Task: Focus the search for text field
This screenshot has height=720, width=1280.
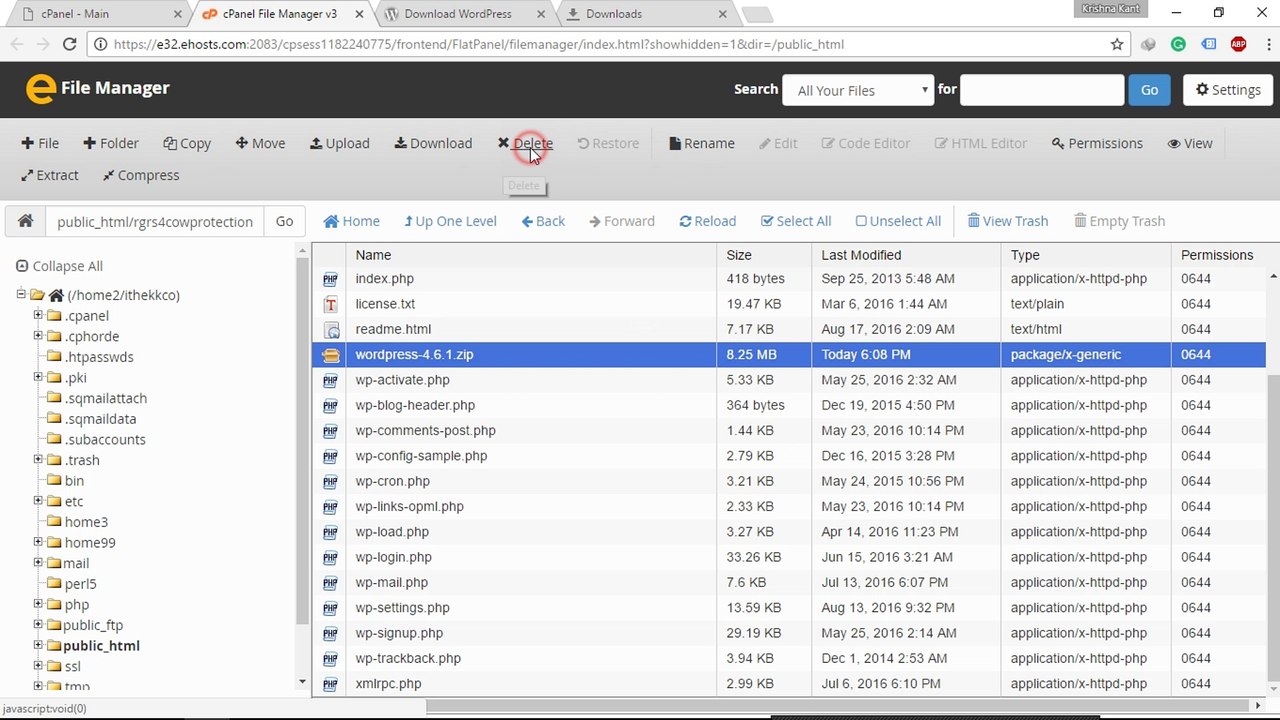Action: tap(1042, 90)
